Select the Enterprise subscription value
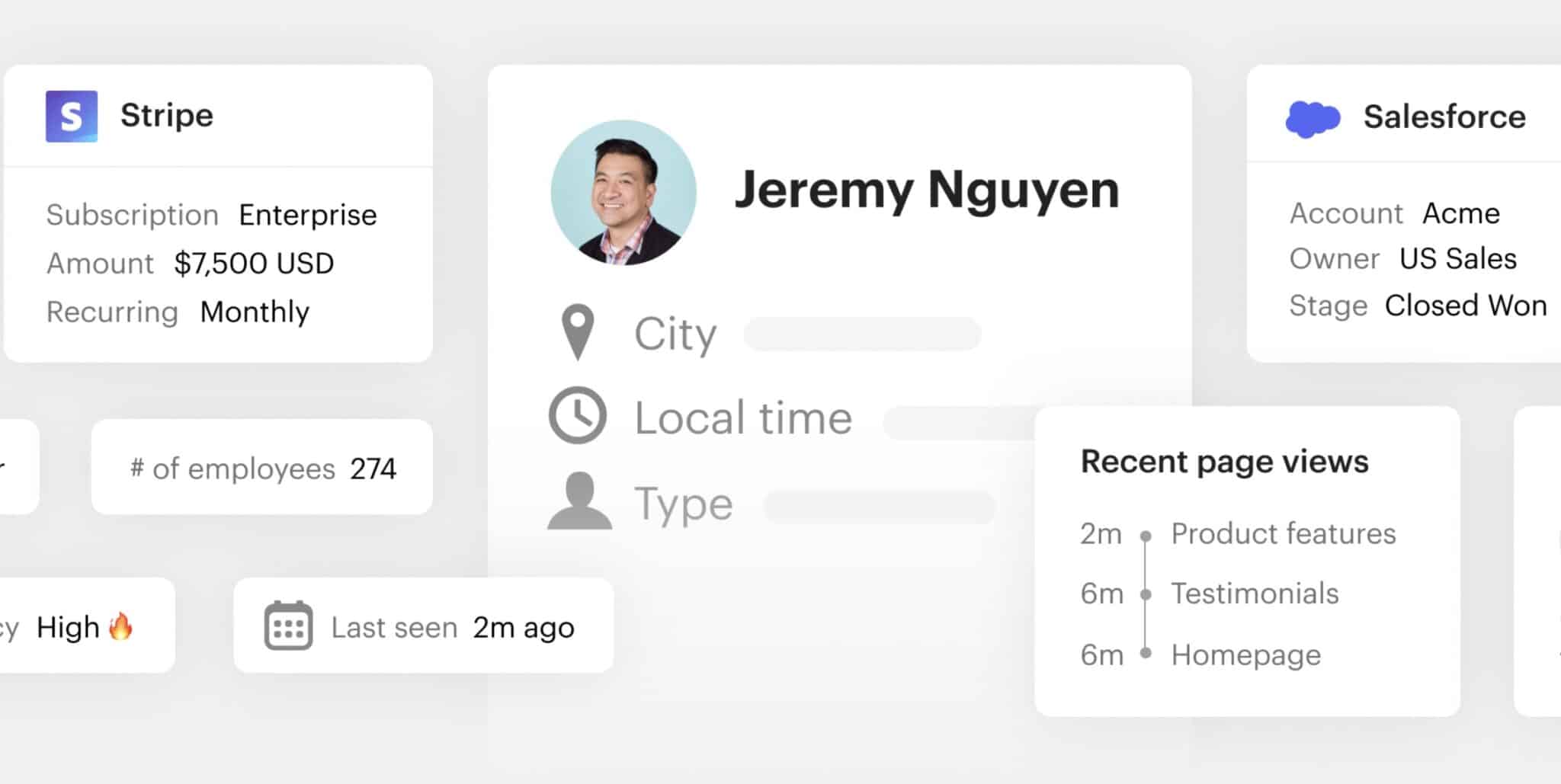The width and height of the screenshot is (1561, 784). (x=308, y=215)
